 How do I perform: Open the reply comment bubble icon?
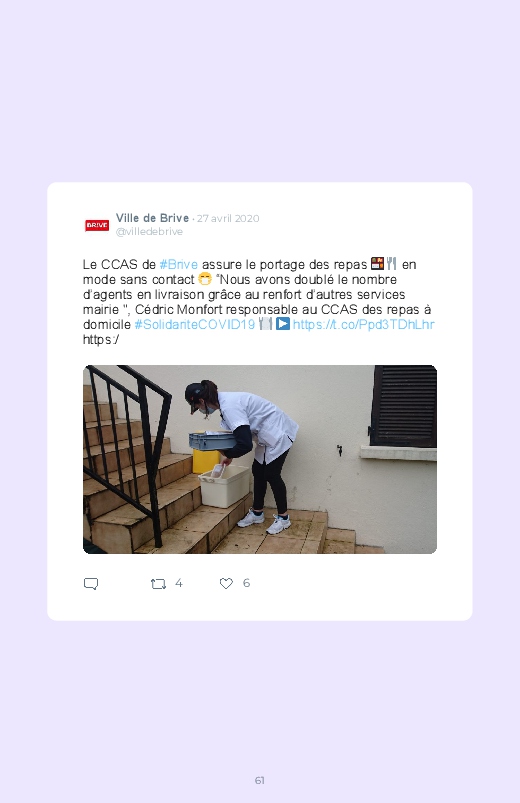pos(91,584)
